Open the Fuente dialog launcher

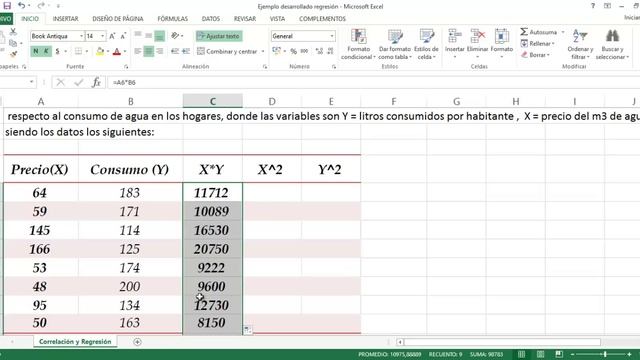click(126, 67)
